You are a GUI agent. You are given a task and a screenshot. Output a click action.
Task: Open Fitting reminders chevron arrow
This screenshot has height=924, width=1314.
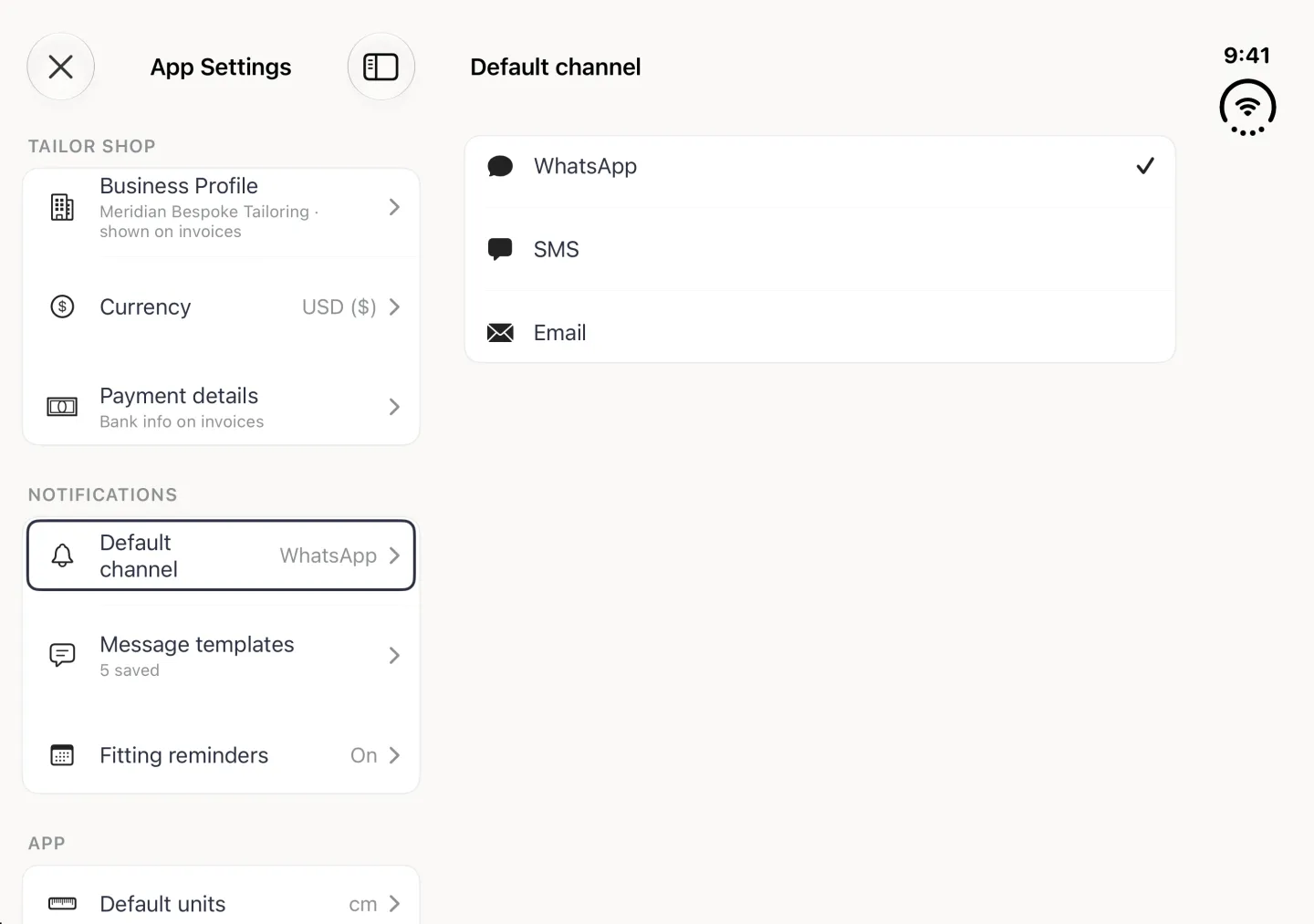[x=394, y=755]
